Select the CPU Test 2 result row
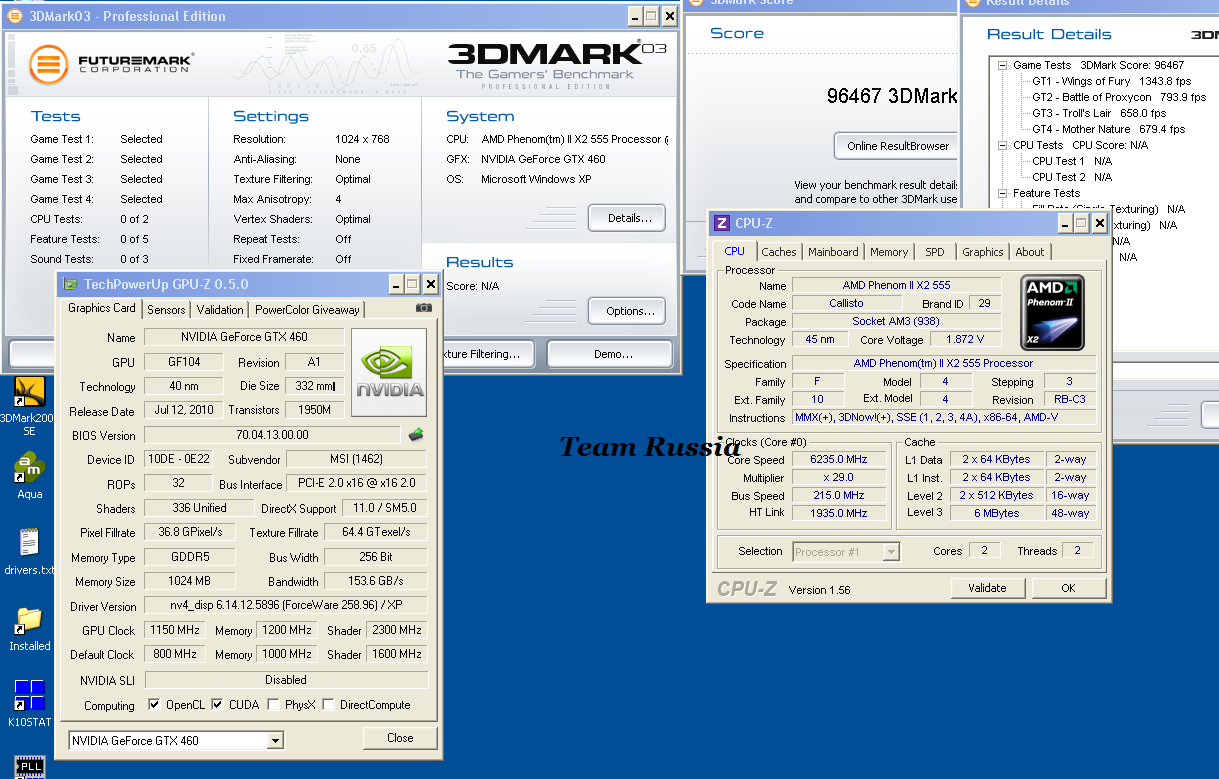This screenshot has width=1219, height=779. (x=1071, y=177)
